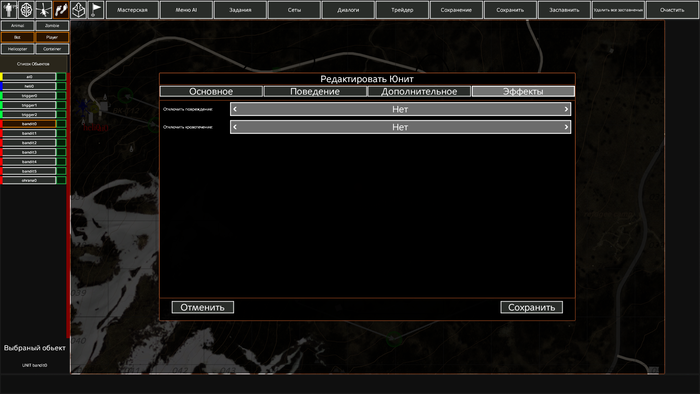Select ai0 in object list

click(x=29, y=77)
